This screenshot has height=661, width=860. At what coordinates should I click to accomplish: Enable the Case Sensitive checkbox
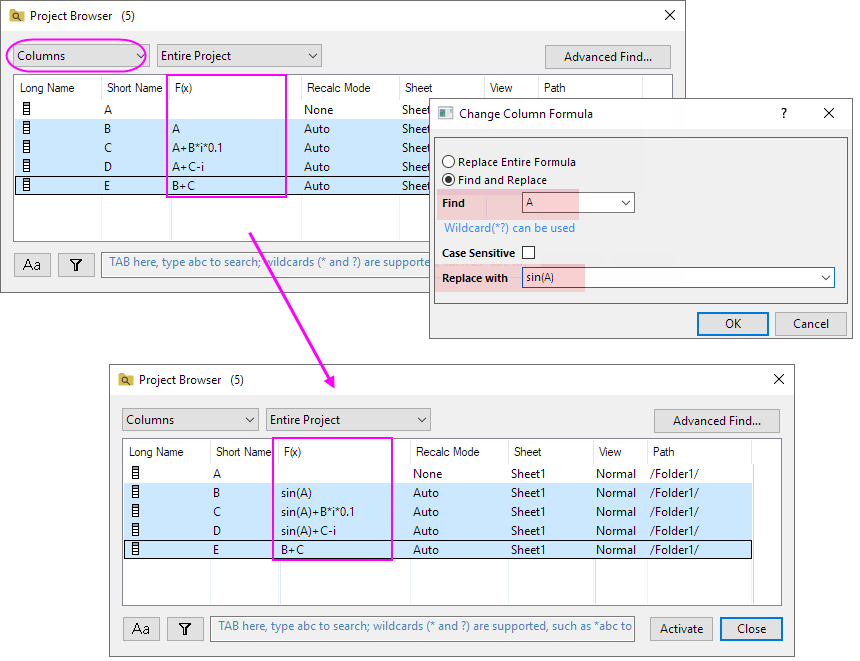(x=528, y=253)
